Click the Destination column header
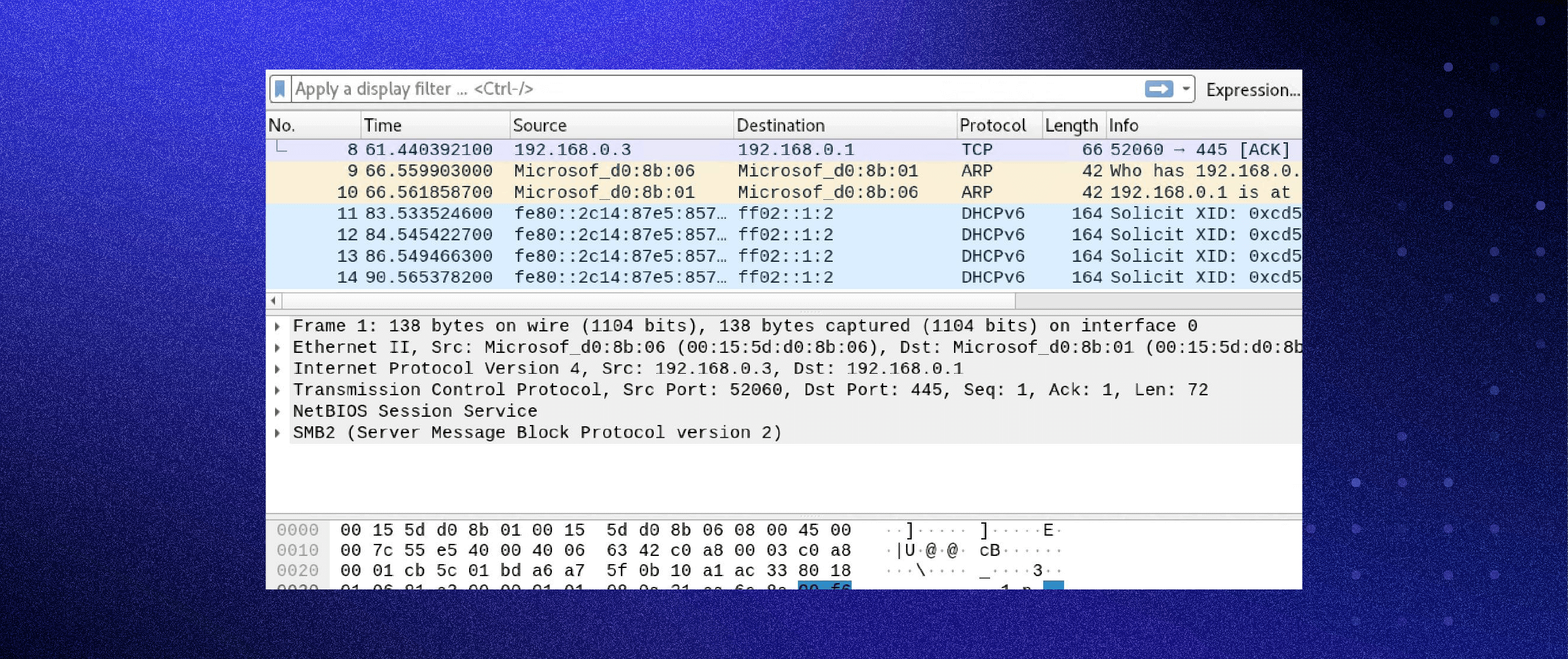This screenshot has width=1568, height=659. 780,125
